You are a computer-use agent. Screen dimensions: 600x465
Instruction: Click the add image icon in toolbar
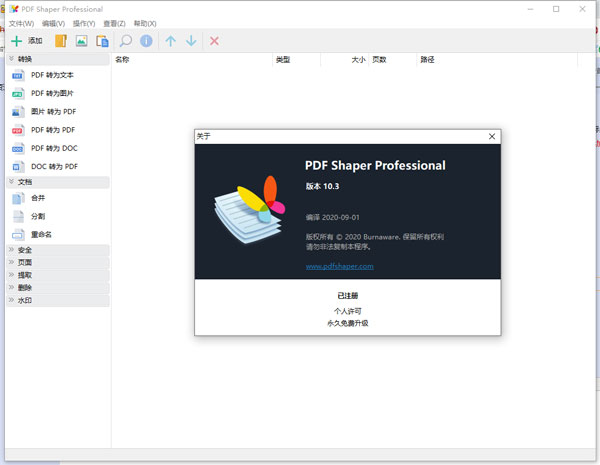pos(82,41)
